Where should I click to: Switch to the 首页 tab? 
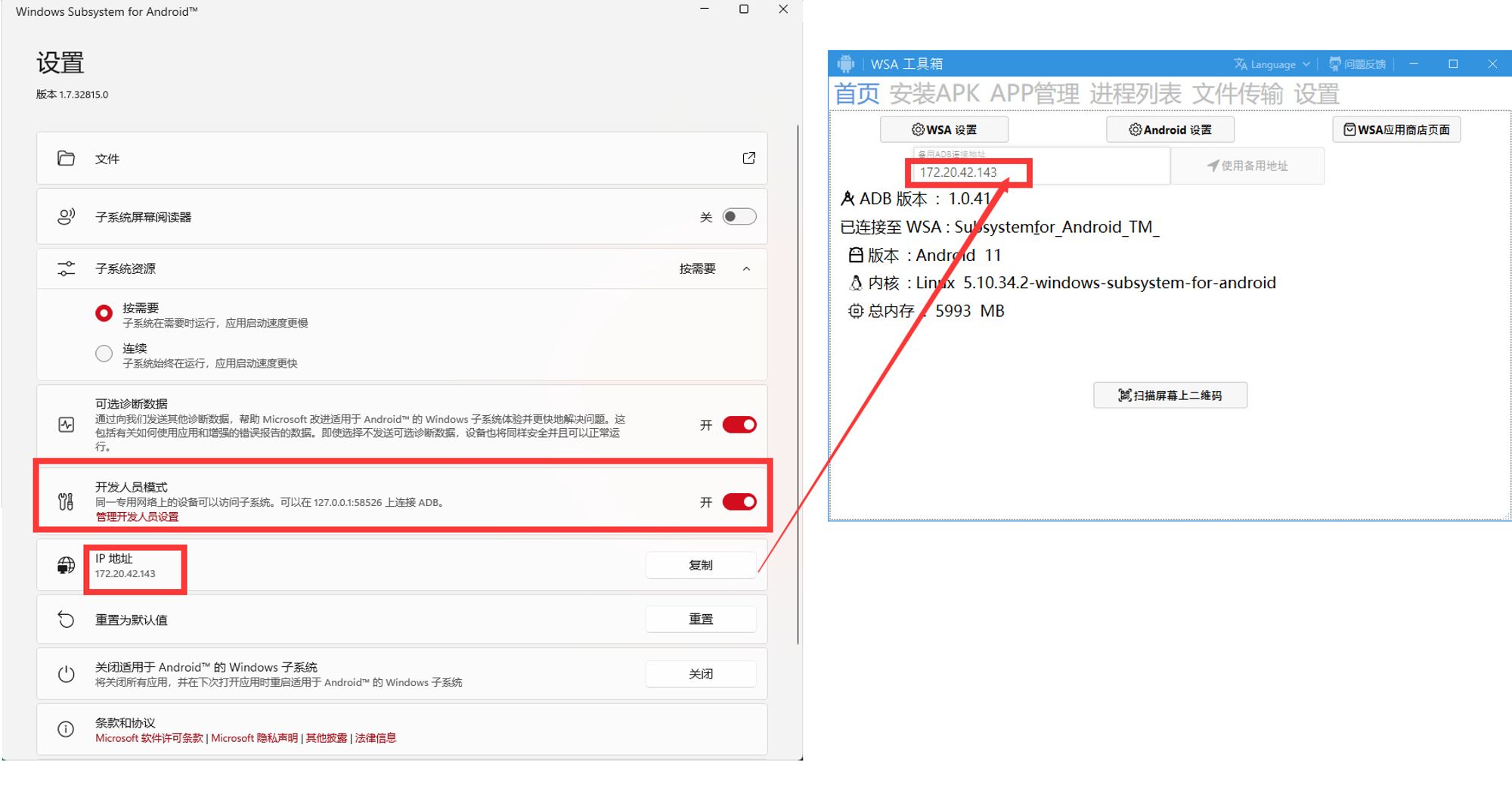point(857,94)
